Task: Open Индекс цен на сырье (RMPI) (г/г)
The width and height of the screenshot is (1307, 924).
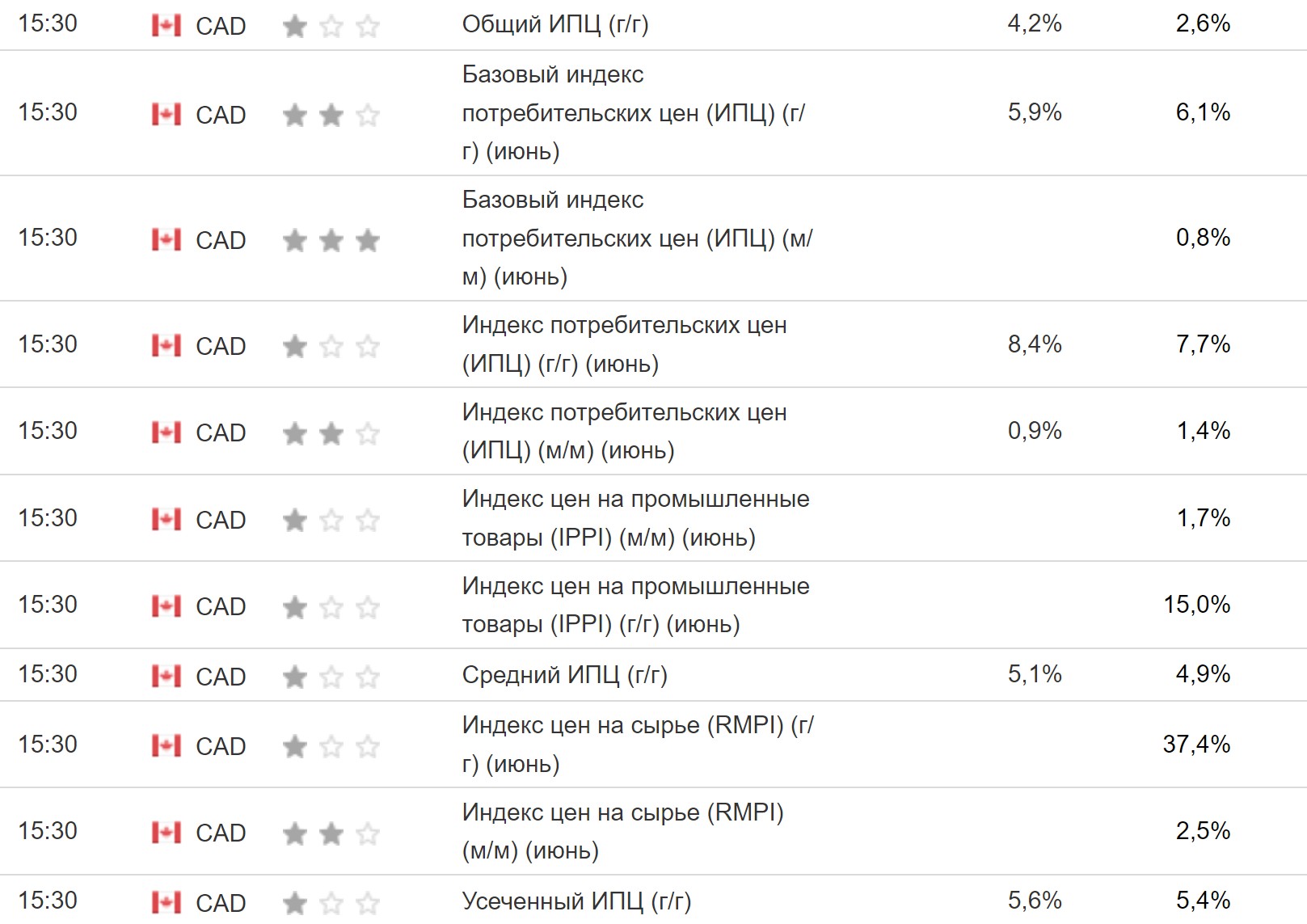Action: pyautogui.click(x=638, y=744)
